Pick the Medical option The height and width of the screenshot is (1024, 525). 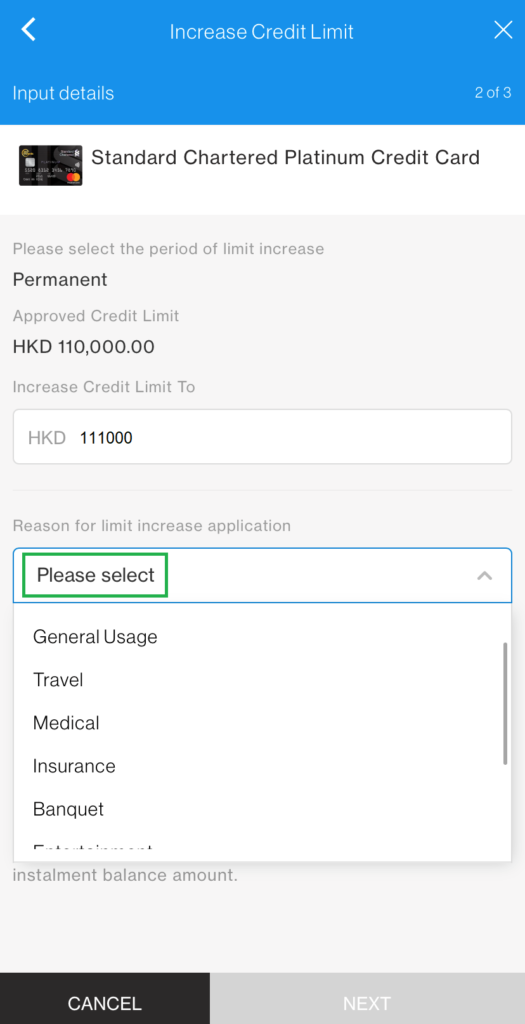point(66,723)
